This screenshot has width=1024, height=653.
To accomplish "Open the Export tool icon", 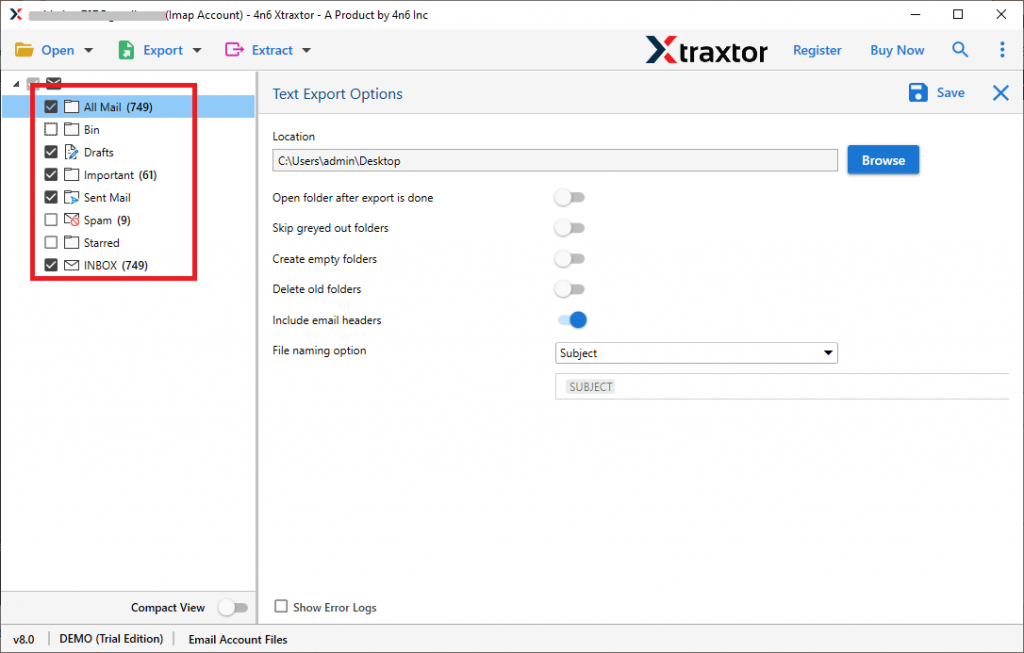I will pos(125,49).
